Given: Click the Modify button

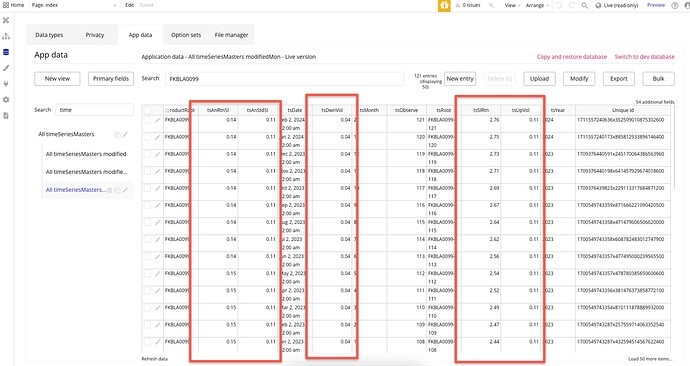Looking at the screenshot, I should pyautogui.click(x=579, y=79).
